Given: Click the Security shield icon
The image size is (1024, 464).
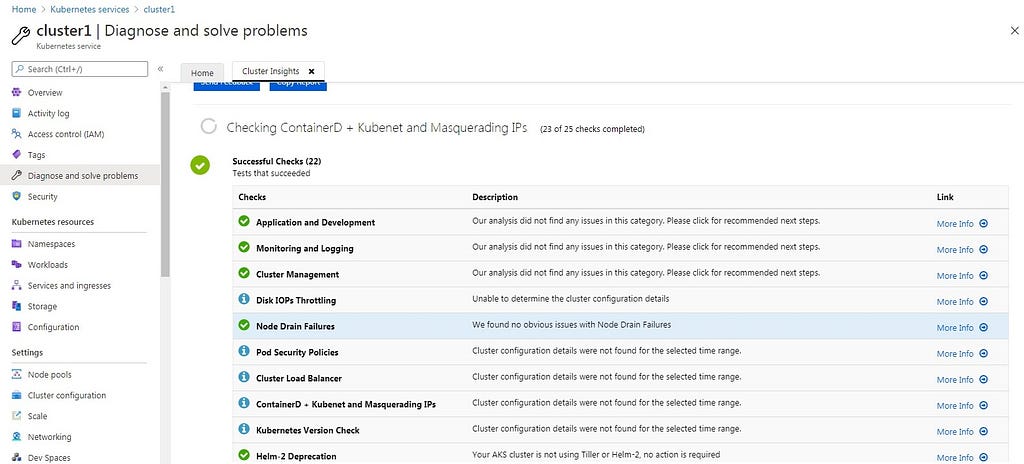Looking at the screenshot, I should (x=17, y=196).
